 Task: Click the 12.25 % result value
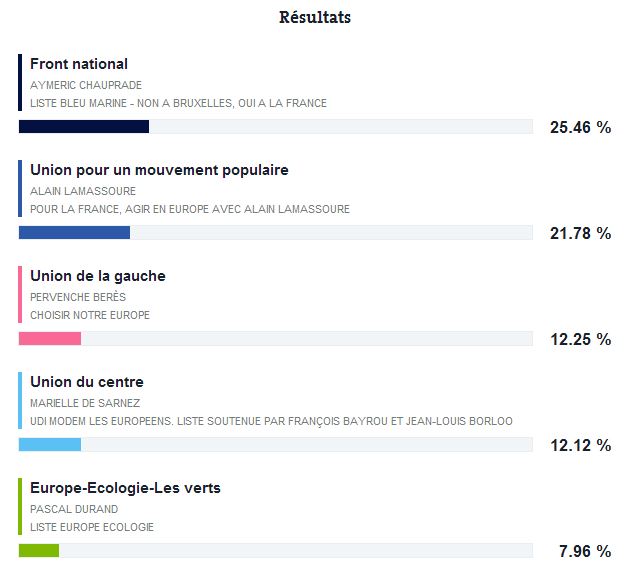580,339
